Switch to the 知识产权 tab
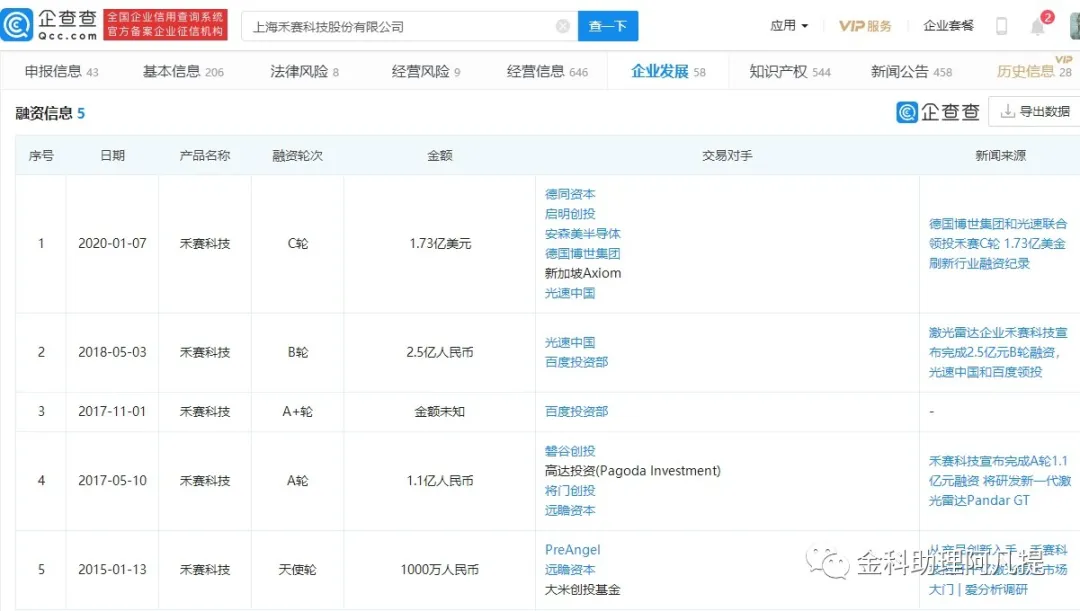The height and width of the screenshot is (611, 1080). pyautogui.click(x=790, y=71)
